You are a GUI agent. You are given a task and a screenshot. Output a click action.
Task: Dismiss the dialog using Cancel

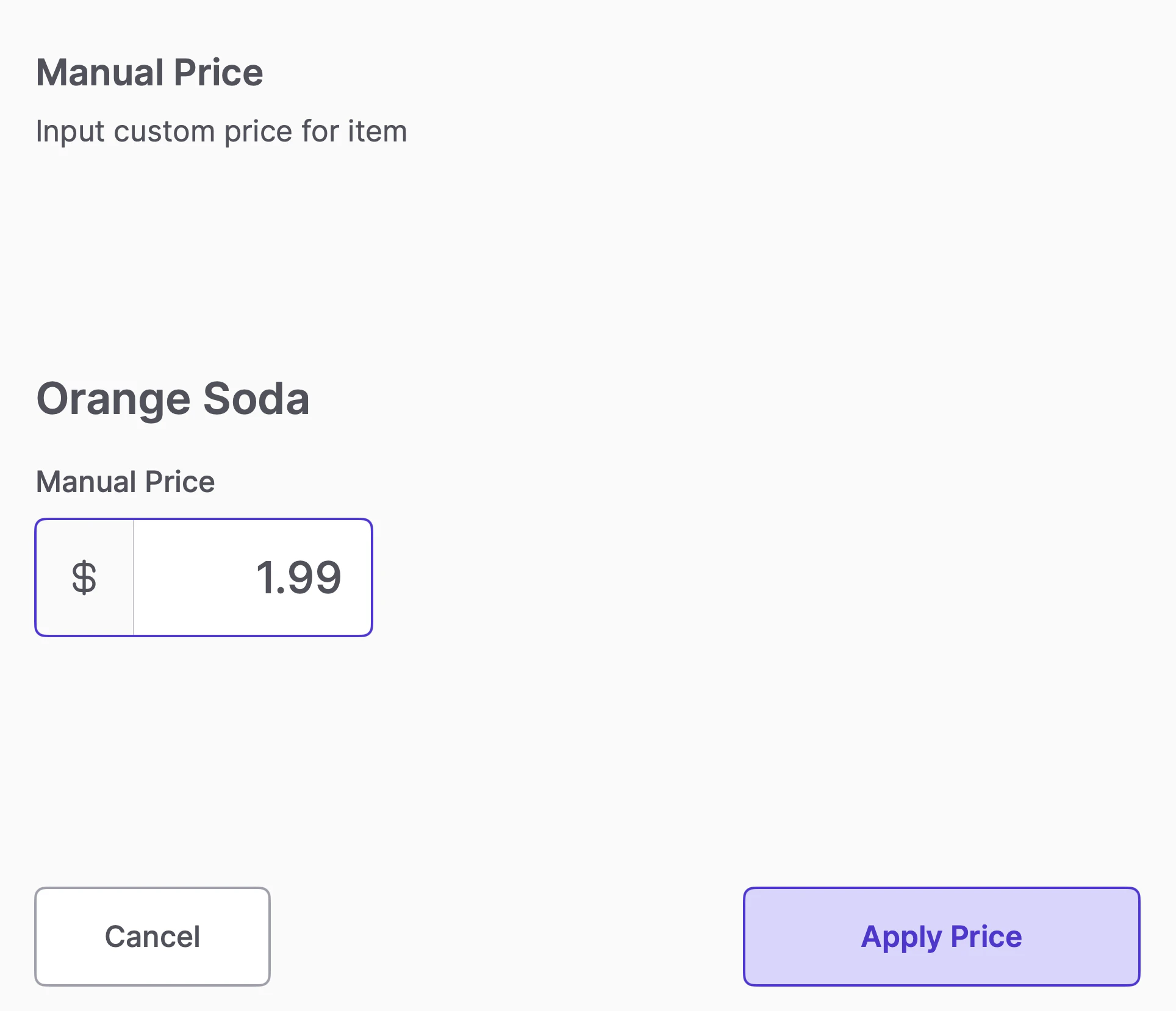tap(152, 936)
